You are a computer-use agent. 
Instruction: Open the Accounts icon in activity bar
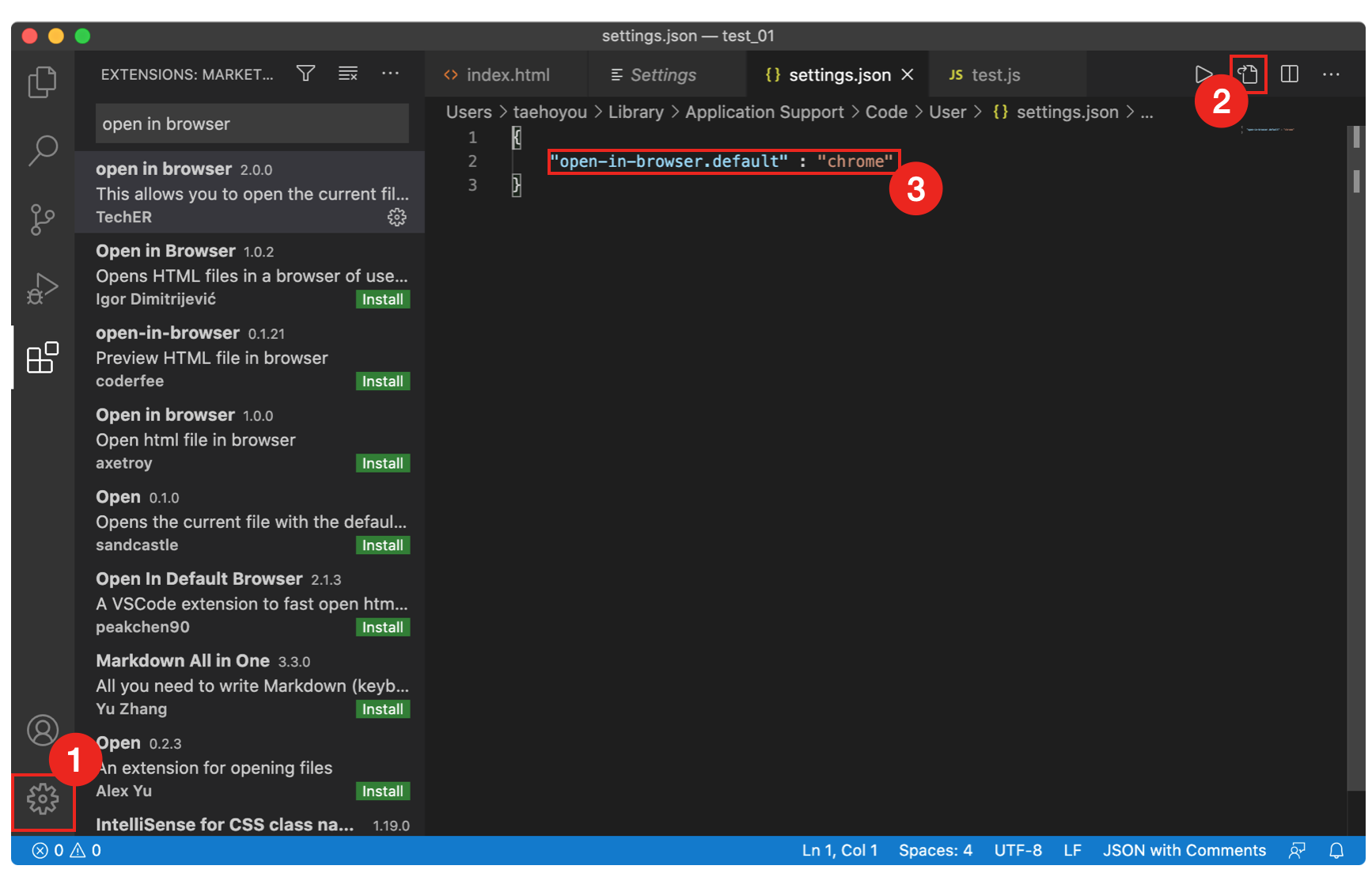tap(43, 730)
